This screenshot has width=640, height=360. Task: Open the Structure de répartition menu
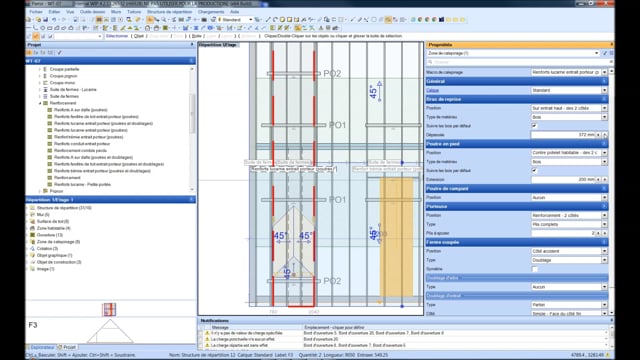tap(169, 12)
